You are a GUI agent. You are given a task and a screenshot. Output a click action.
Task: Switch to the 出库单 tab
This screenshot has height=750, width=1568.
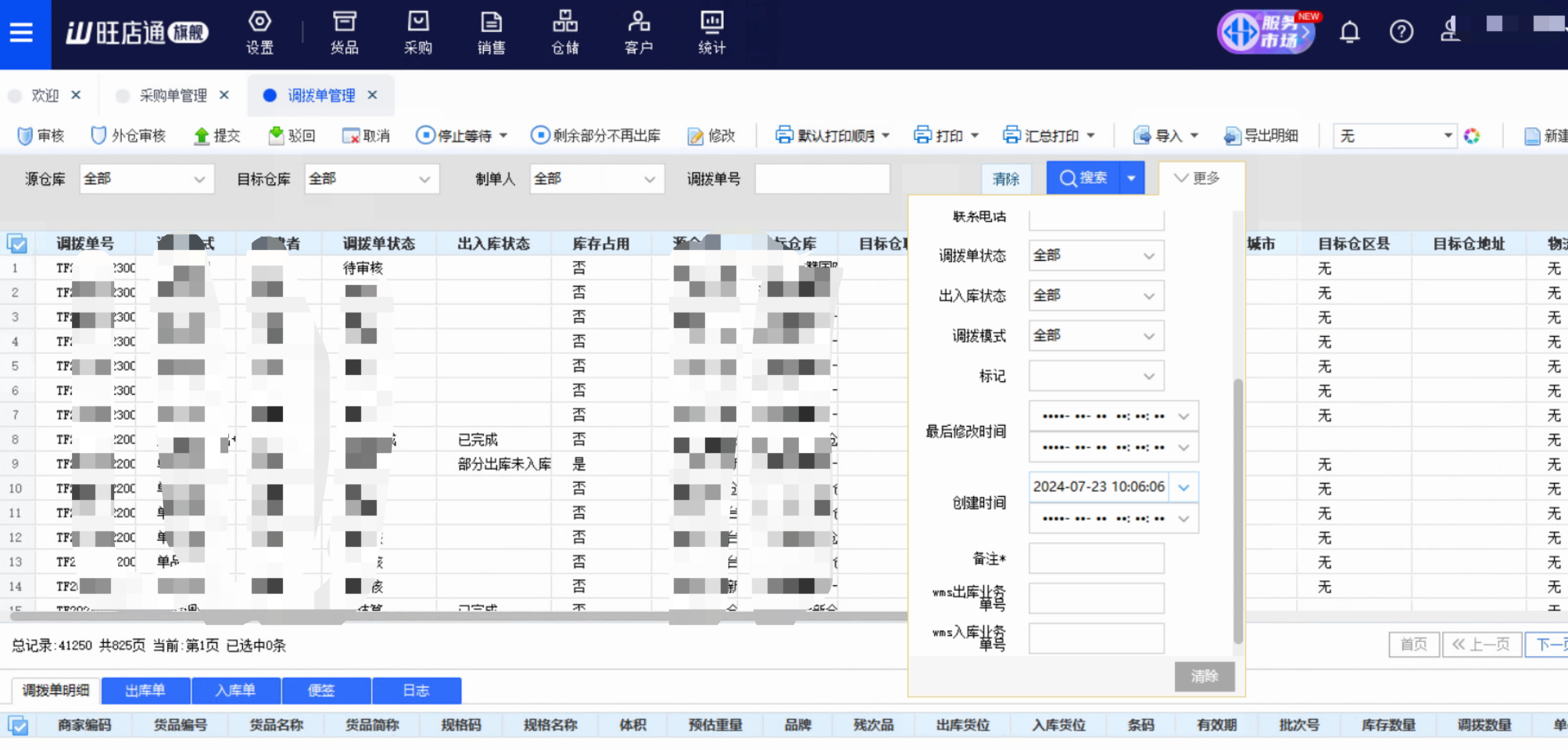(x=145, y=691)
